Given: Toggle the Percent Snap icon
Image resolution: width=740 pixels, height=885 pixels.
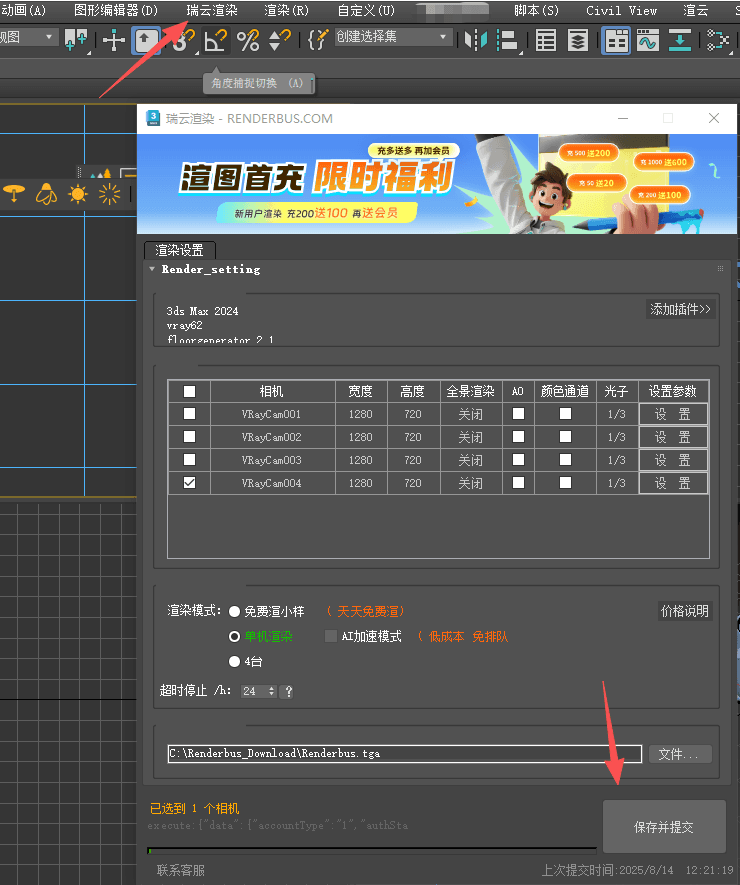Looking at the screenshot, I should [x=248, y=41].
